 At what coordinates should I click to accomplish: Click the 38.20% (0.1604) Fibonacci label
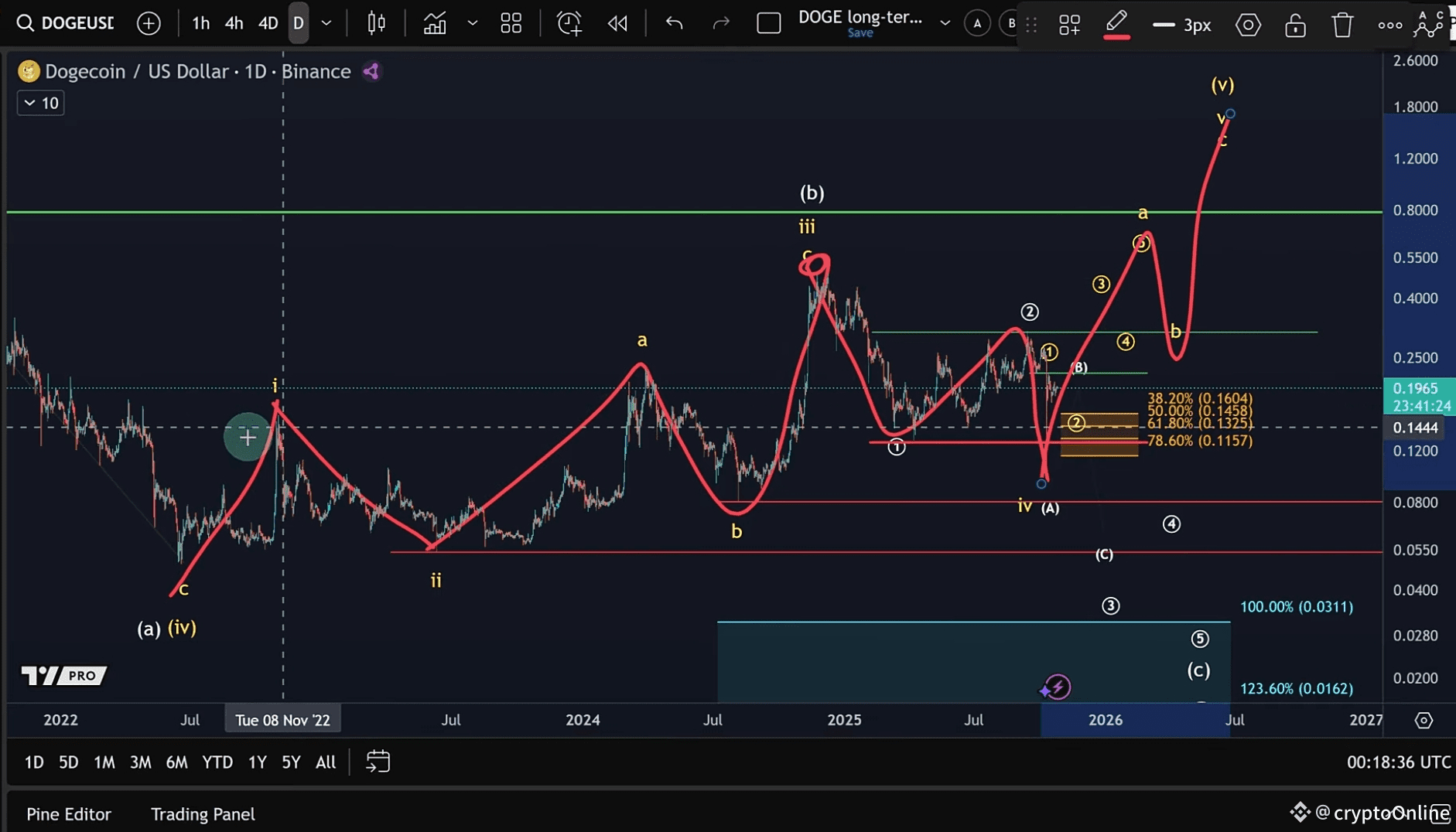tap(1199, 398)
